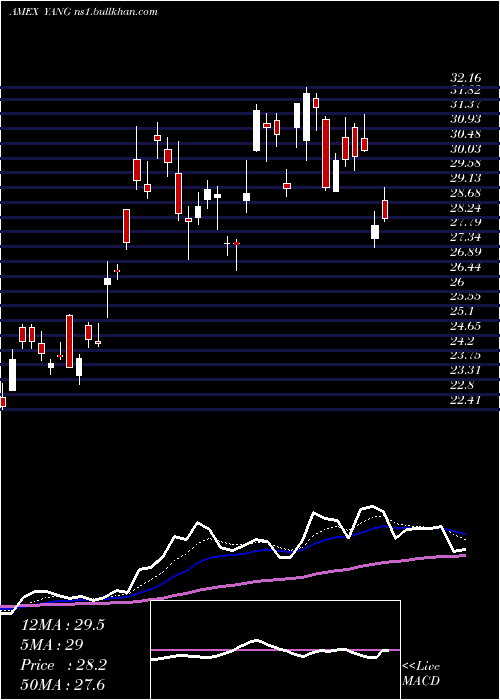Select the 32.16 price level label
500x700 pixels.
pyautogui.click(x=466, y=79)
